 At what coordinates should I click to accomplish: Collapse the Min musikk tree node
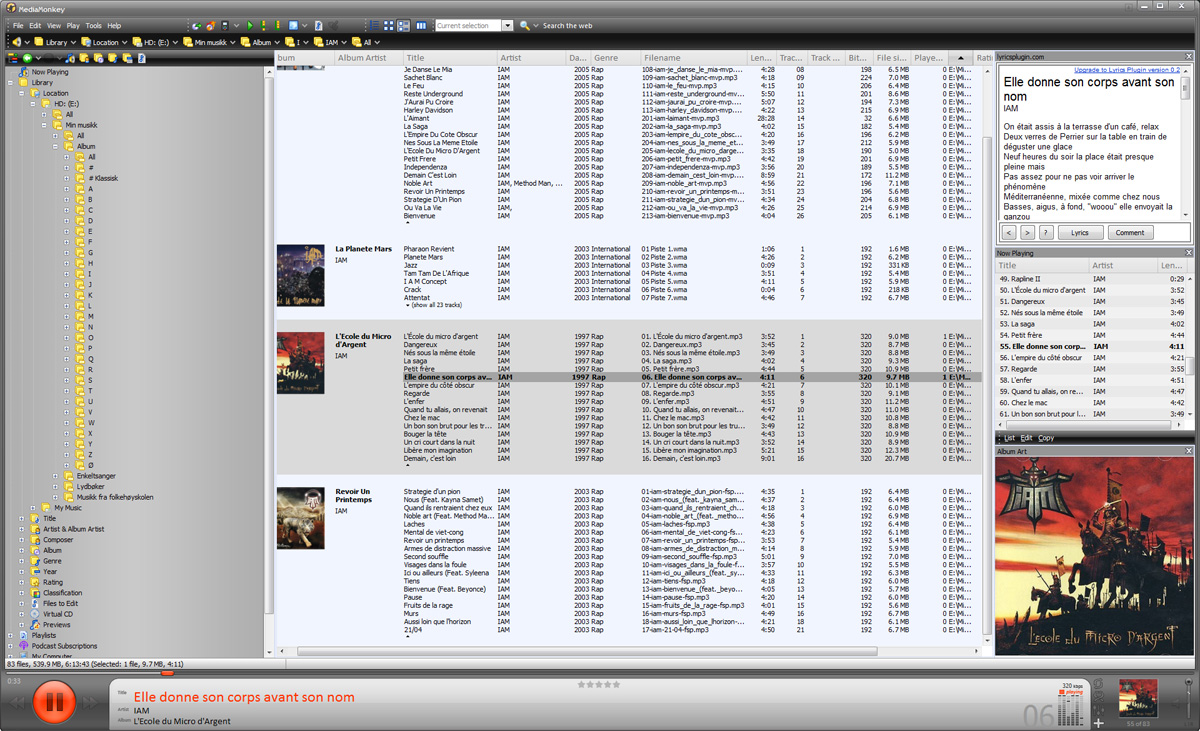click(x=44, y=125)
